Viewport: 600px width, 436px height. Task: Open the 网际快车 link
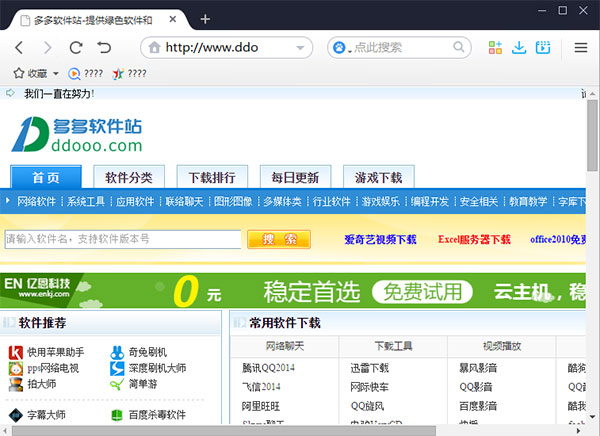click(x=369, y=387)
